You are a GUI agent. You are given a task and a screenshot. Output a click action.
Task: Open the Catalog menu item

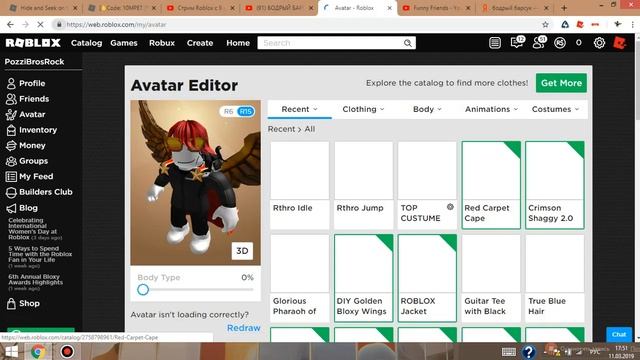click(x=87, y=43)
